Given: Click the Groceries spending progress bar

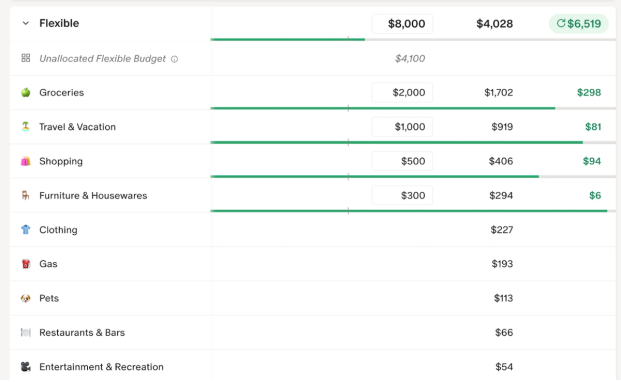Looking at the screenshot, I should point(413,108).
